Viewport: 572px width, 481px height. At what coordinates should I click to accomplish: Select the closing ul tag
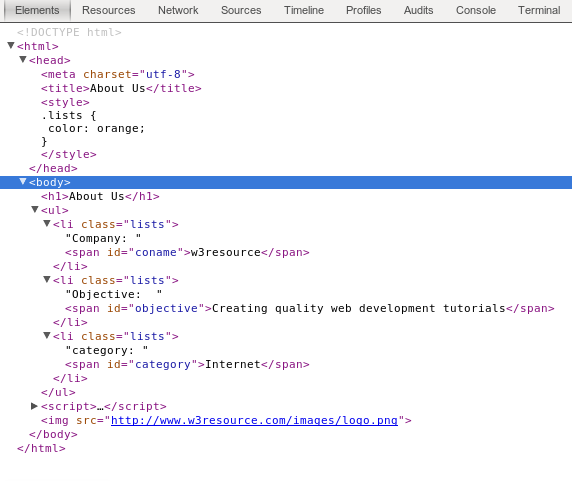coord(58,392)
